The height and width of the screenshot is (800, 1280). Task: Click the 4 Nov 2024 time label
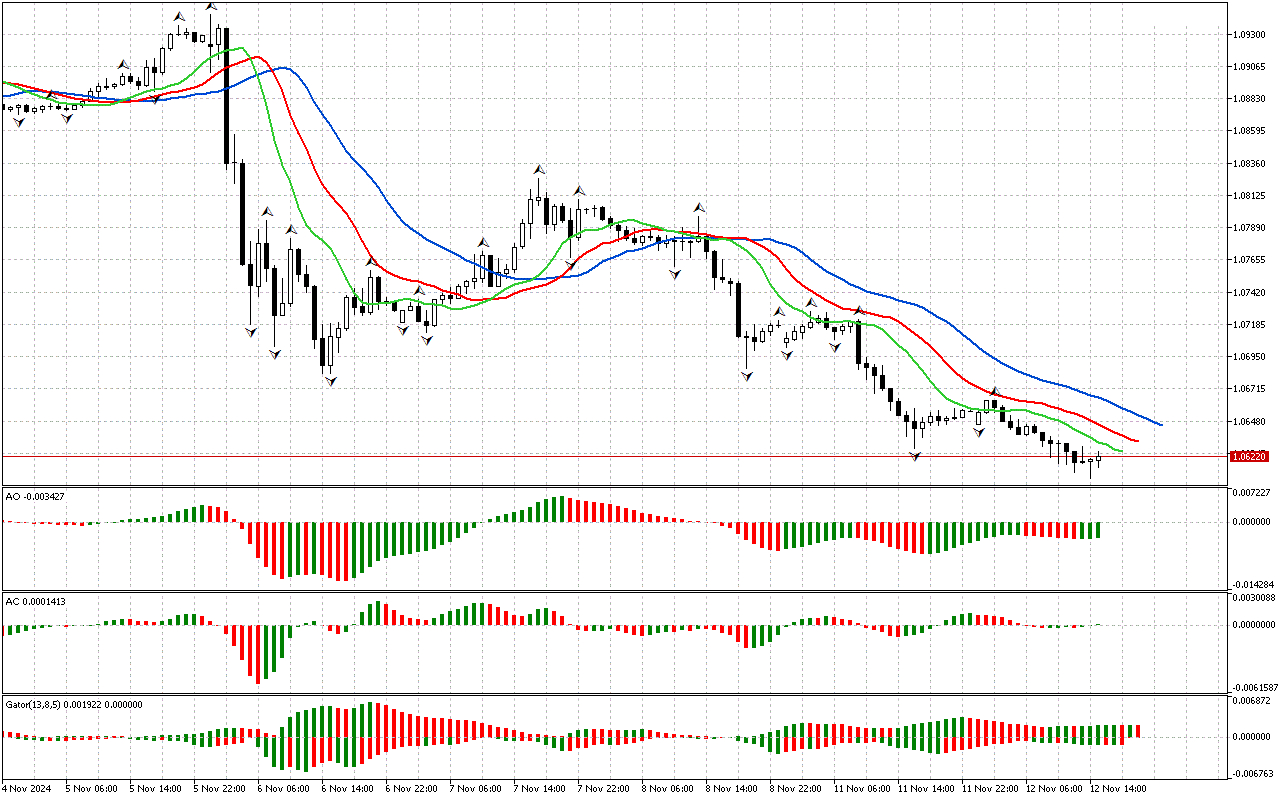pyautogui.click(x=25, y=789)
